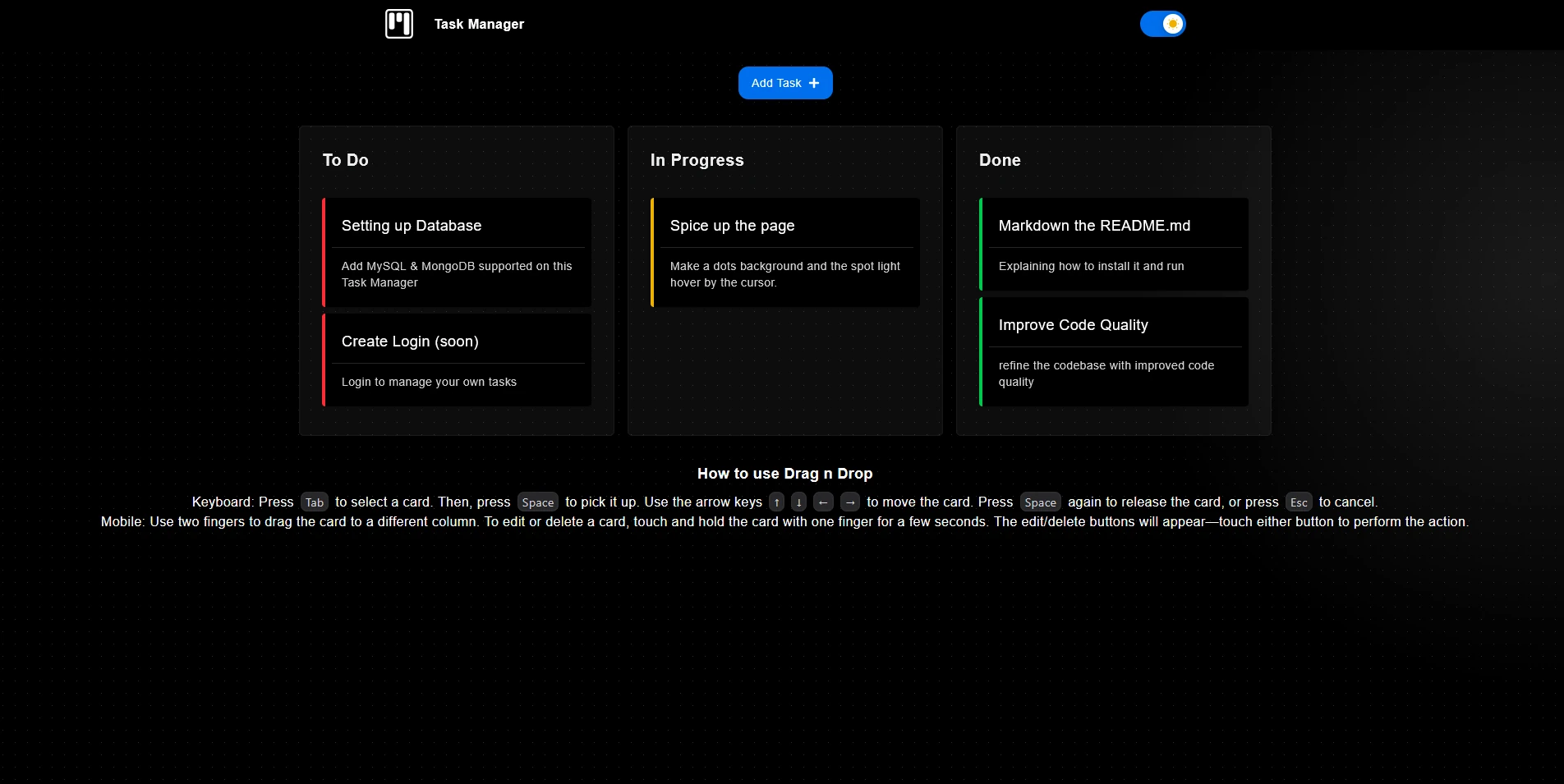This screenshot has width=1564, height=784.
Task: Select the 'Setting up Database' card title
Action: pos(412,226)
